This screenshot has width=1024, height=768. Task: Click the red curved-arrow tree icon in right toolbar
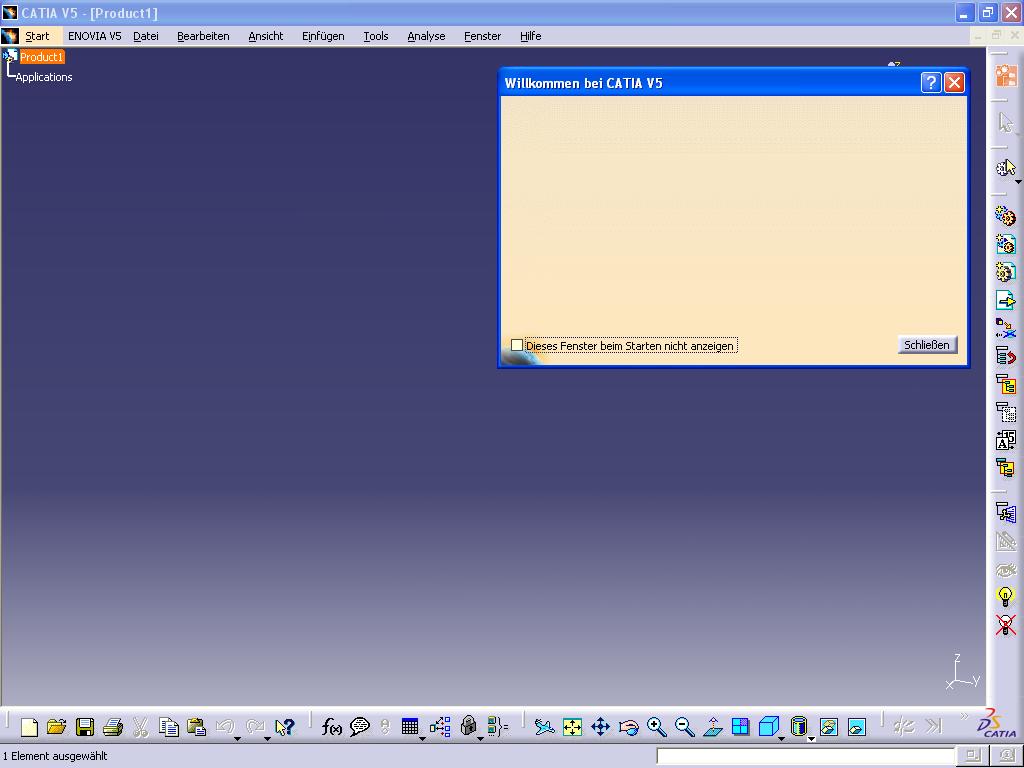(1006, 356)
